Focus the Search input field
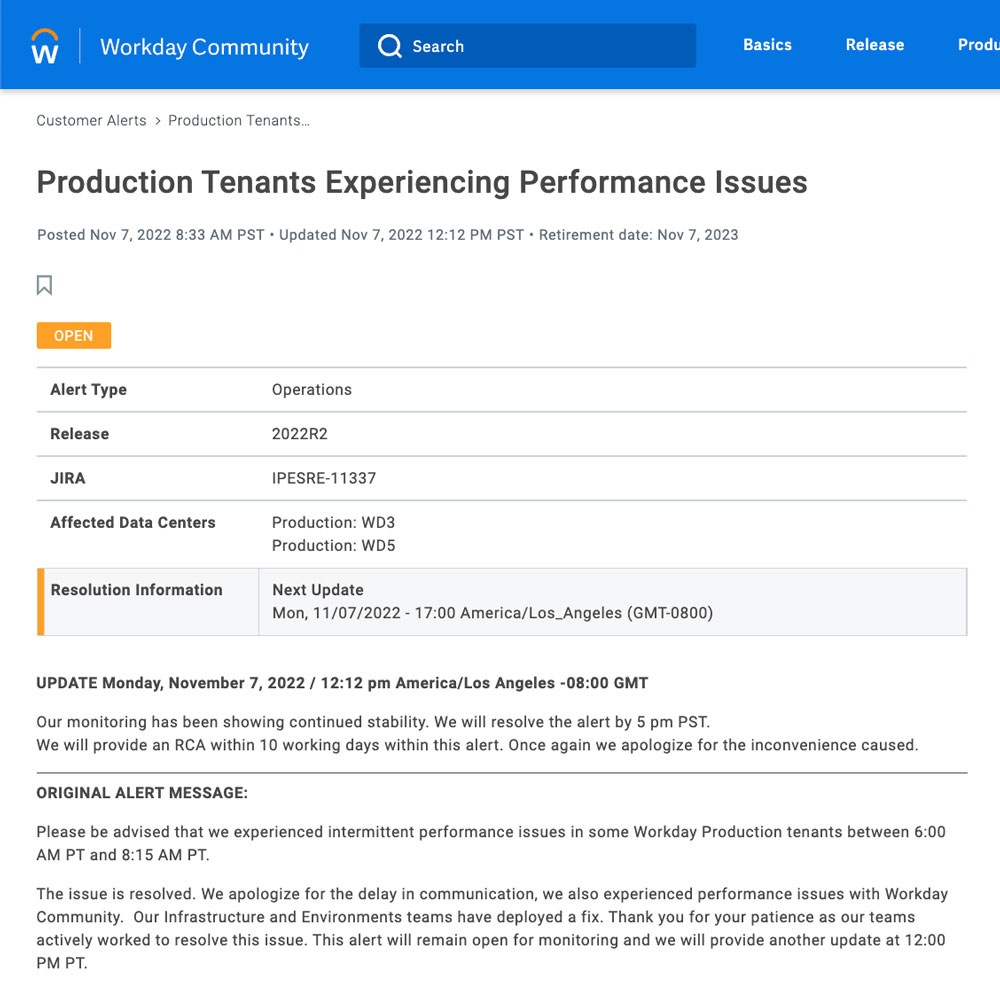This screenshot has width=1000, height=999. point(527,46)
